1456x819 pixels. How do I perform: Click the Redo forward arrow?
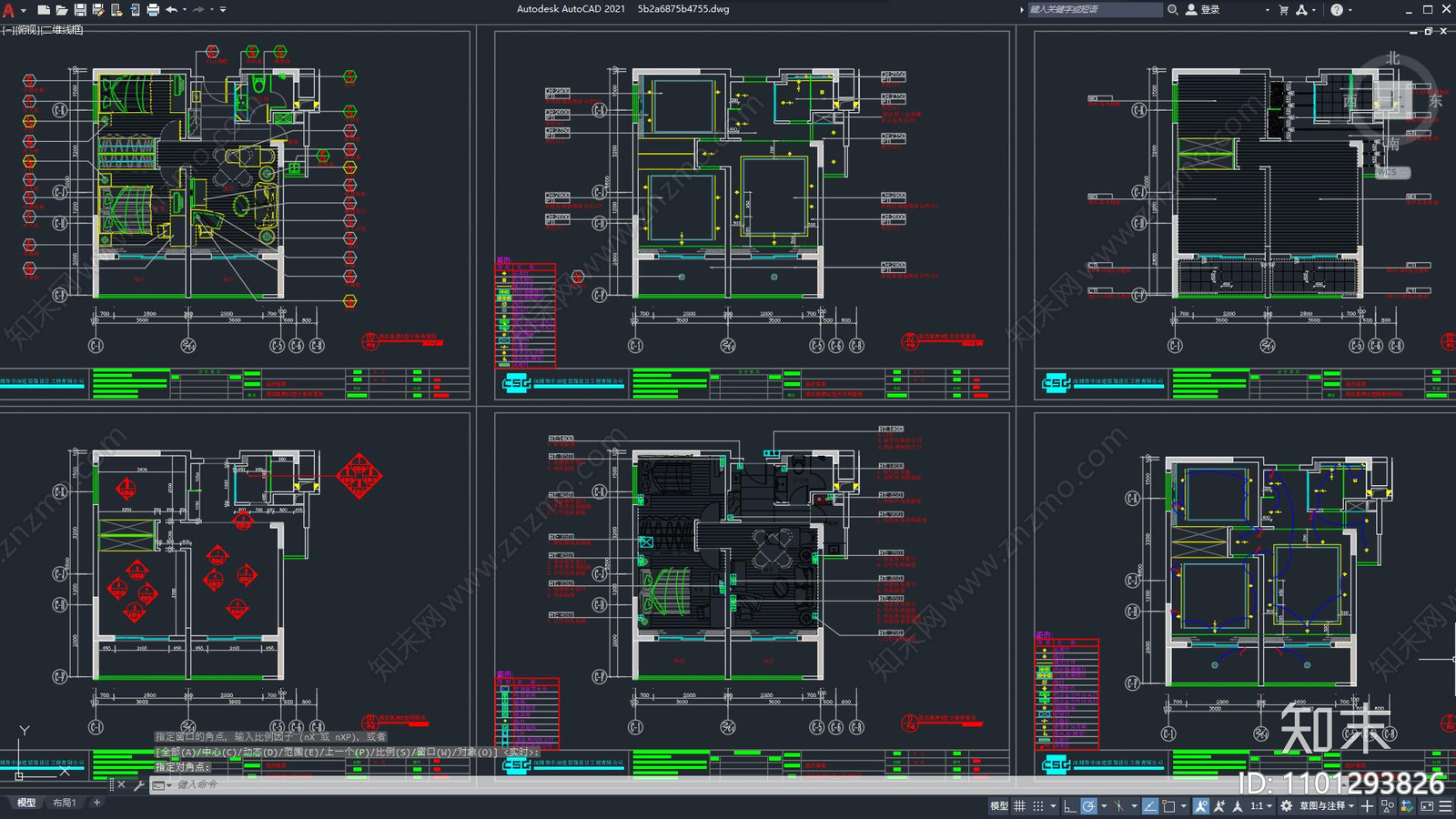pos(198,10)
